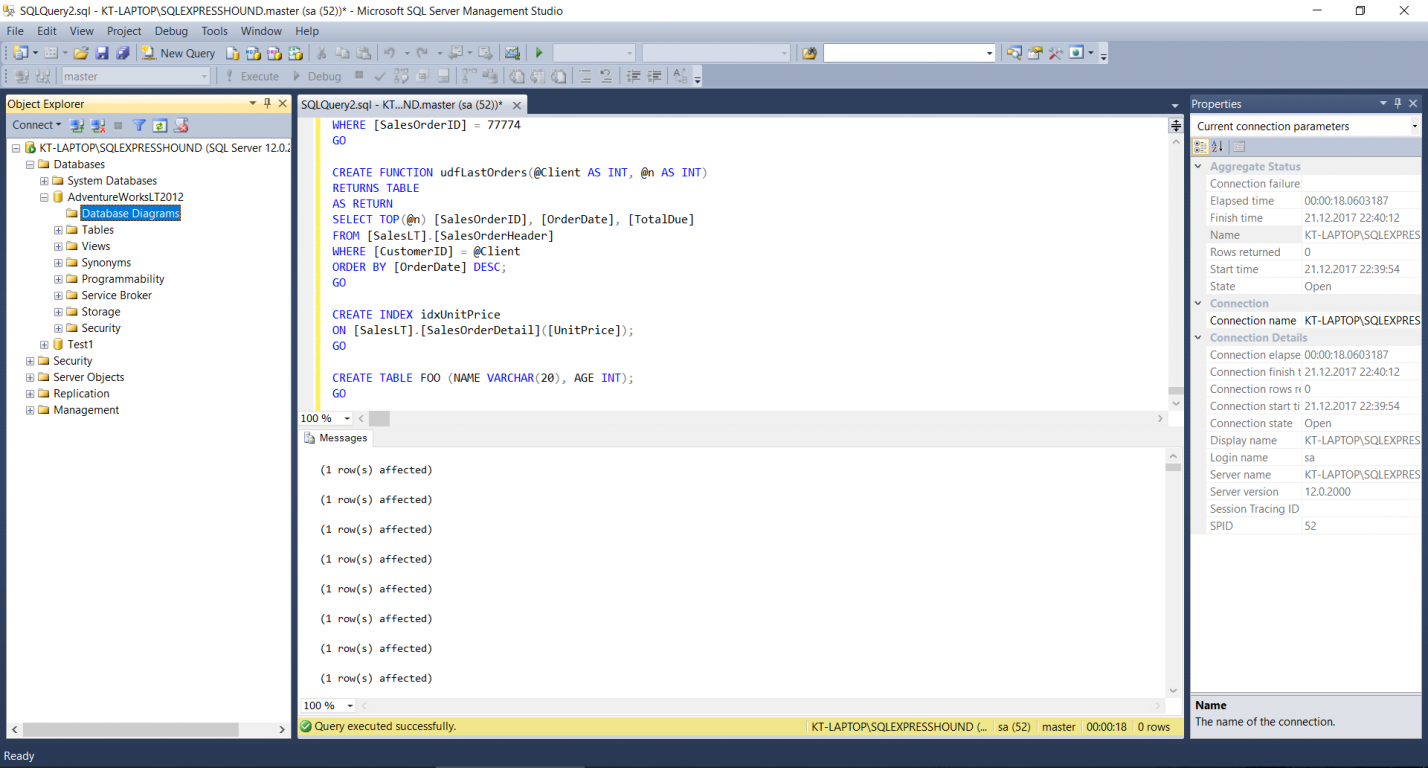Click the New Project icon
The width and height of the screenshot is (1428, 768).
[x=22, y=53]
